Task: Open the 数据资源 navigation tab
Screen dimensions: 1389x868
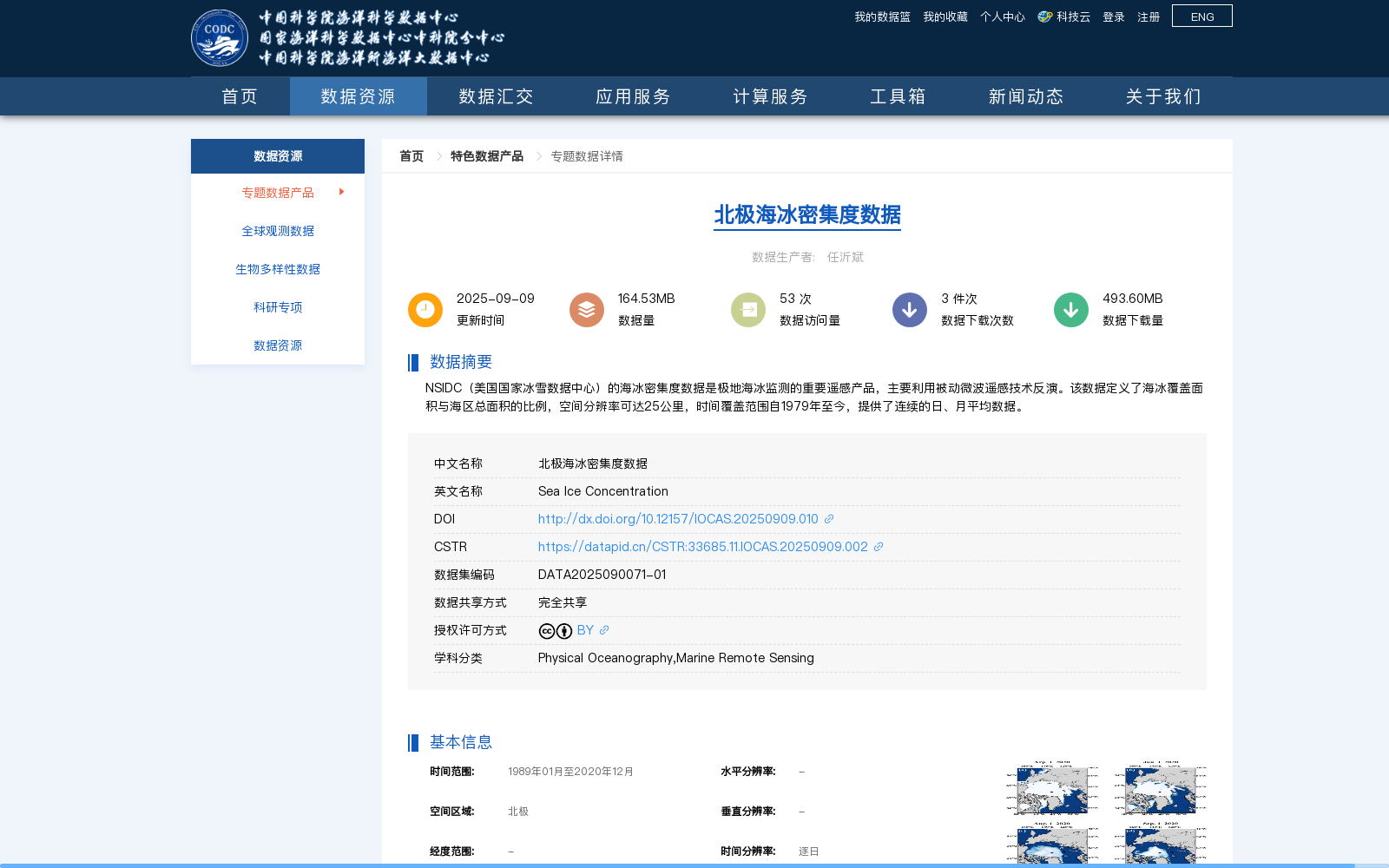Action: 359,96
